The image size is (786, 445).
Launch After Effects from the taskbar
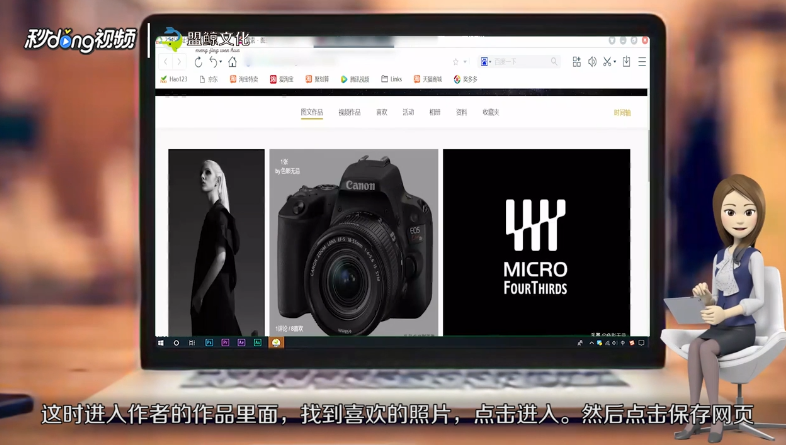coord(241,343)
